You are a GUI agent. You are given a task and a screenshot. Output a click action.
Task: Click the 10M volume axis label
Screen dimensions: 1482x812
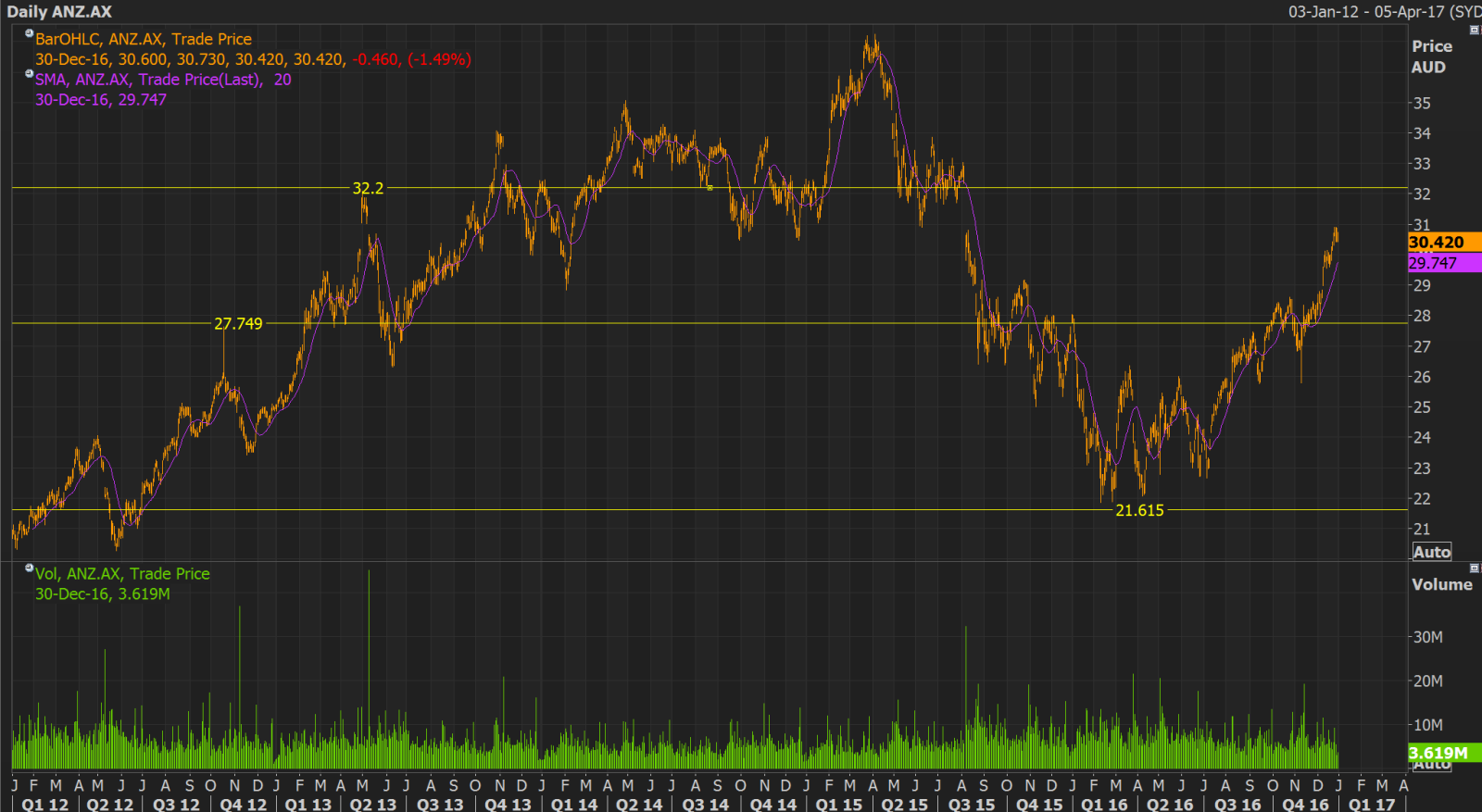coord(1427,725)
